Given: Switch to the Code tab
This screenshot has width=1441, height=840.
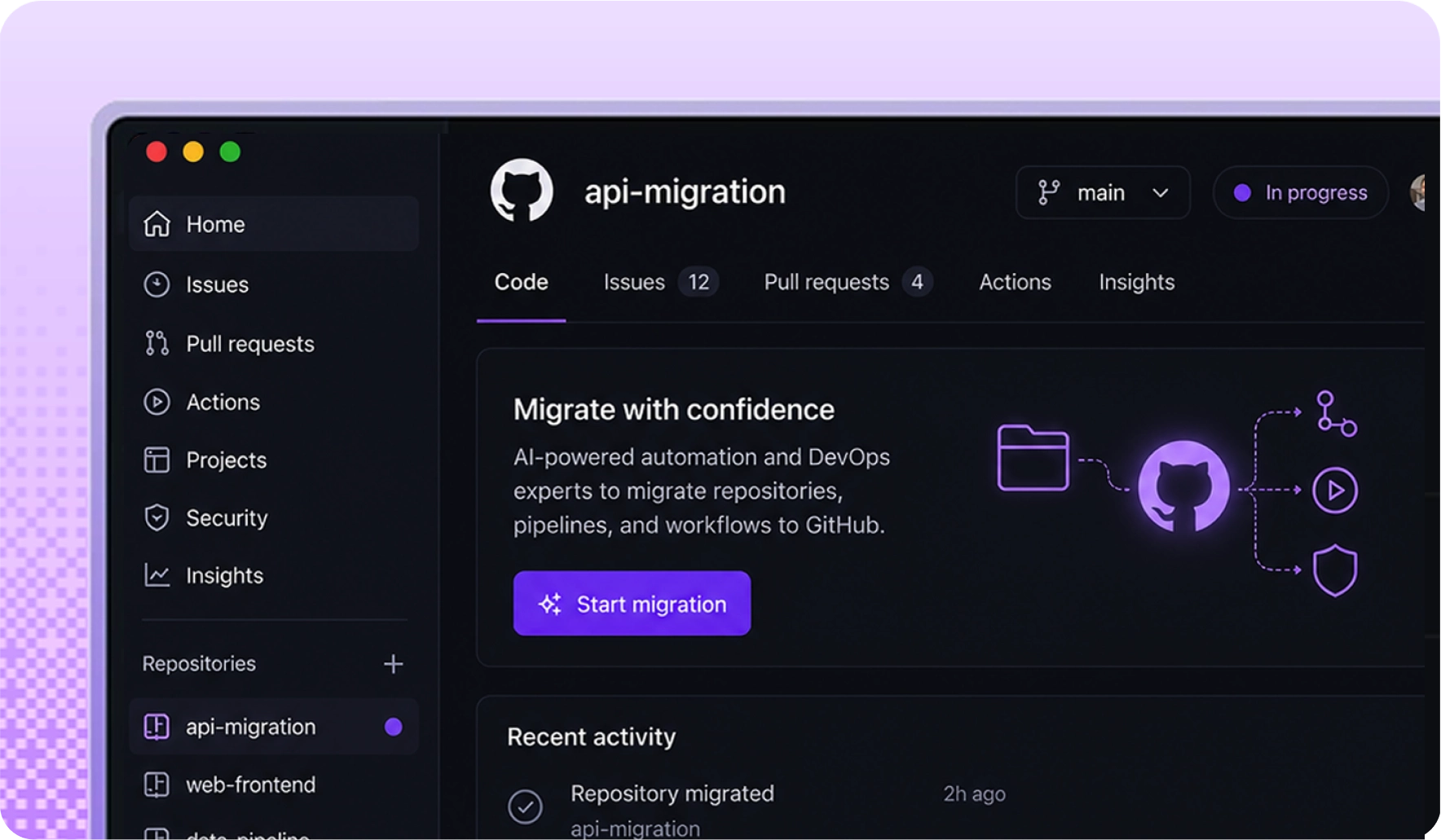Looking at the screenshot, I should (x=522, y=282).
